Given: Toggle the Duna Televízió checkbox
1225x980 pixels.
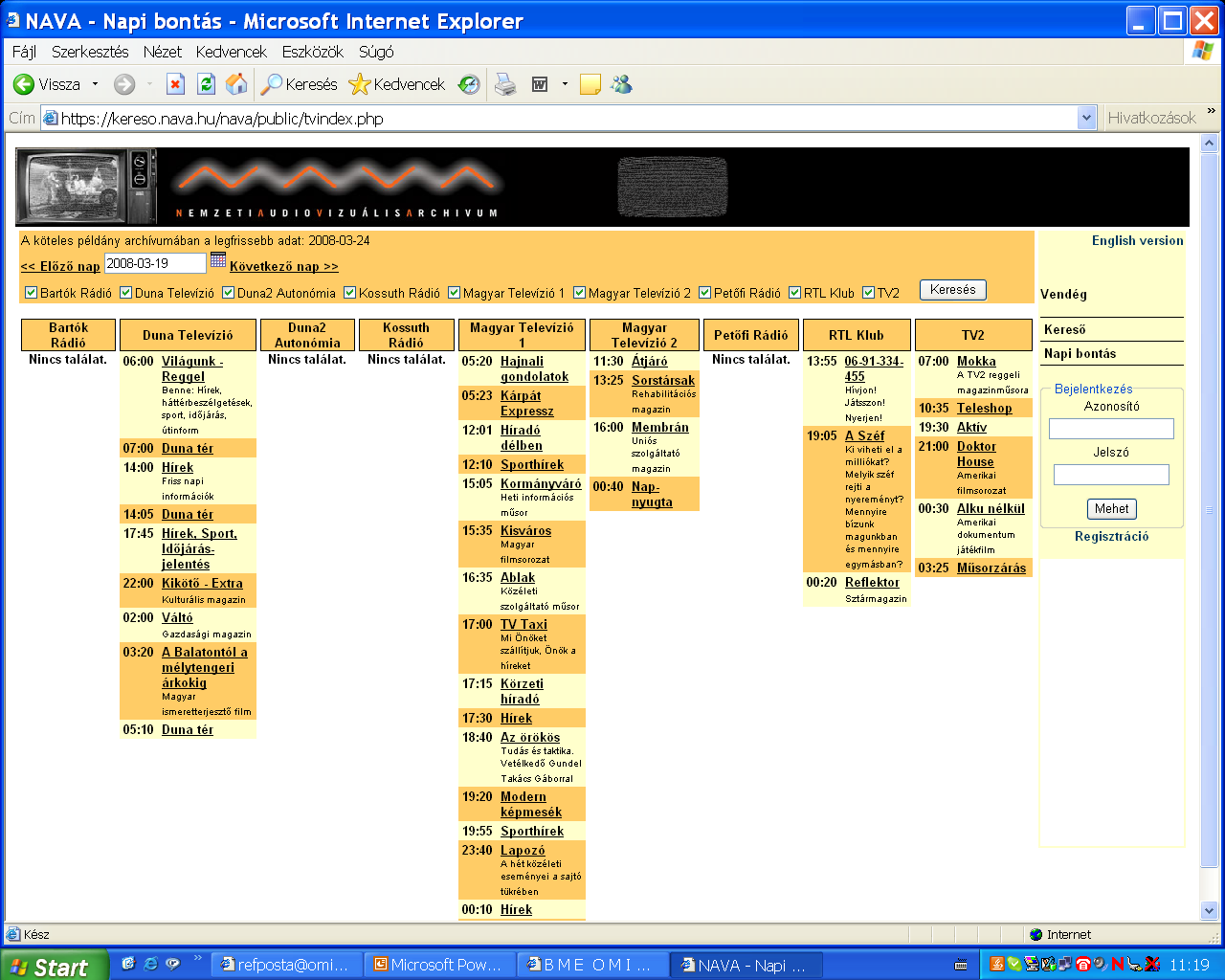Looking at the screenshot, I should tap(125, 293).
